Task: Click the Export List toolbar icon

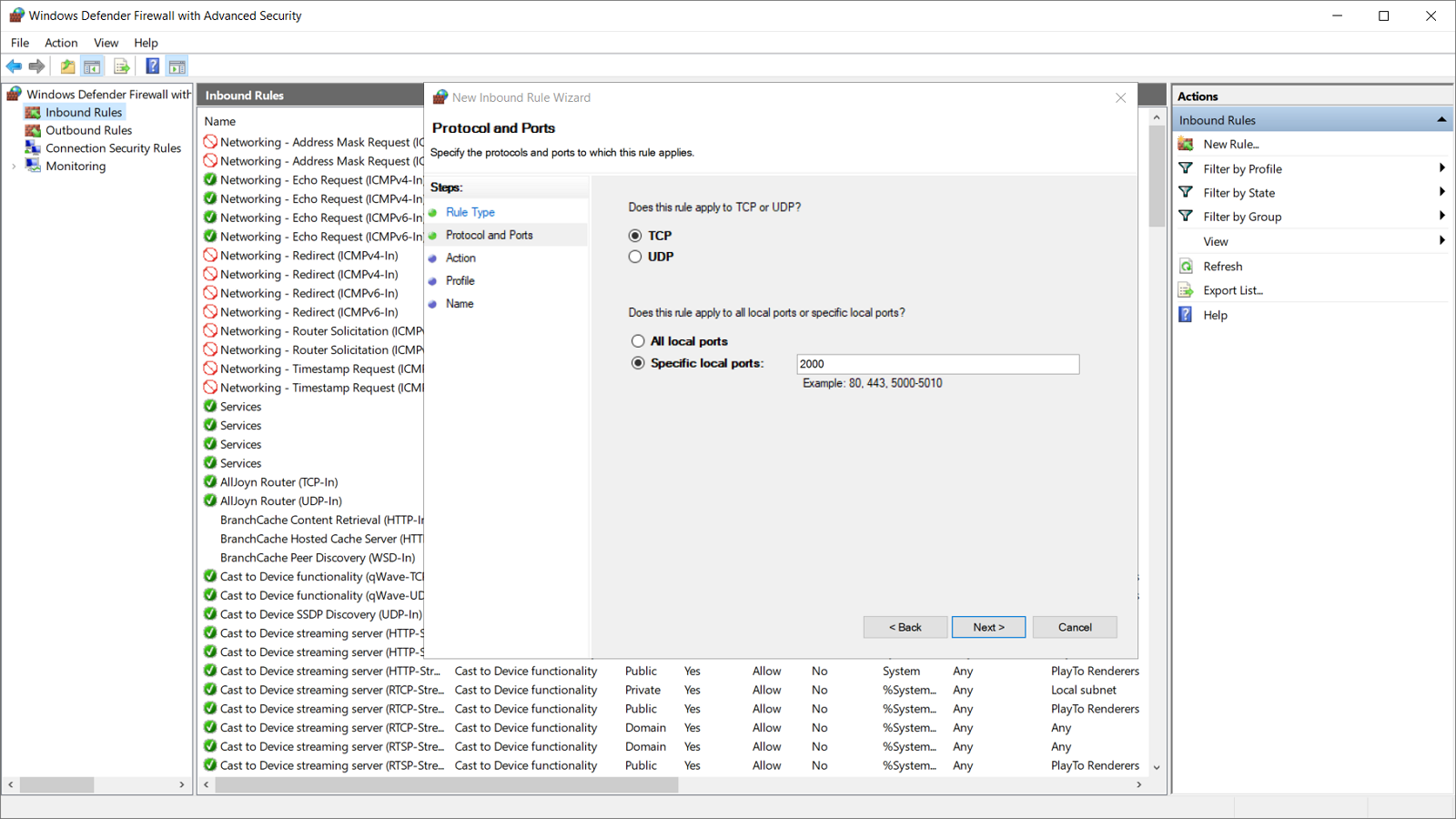Action: click(x=121, y=66)
